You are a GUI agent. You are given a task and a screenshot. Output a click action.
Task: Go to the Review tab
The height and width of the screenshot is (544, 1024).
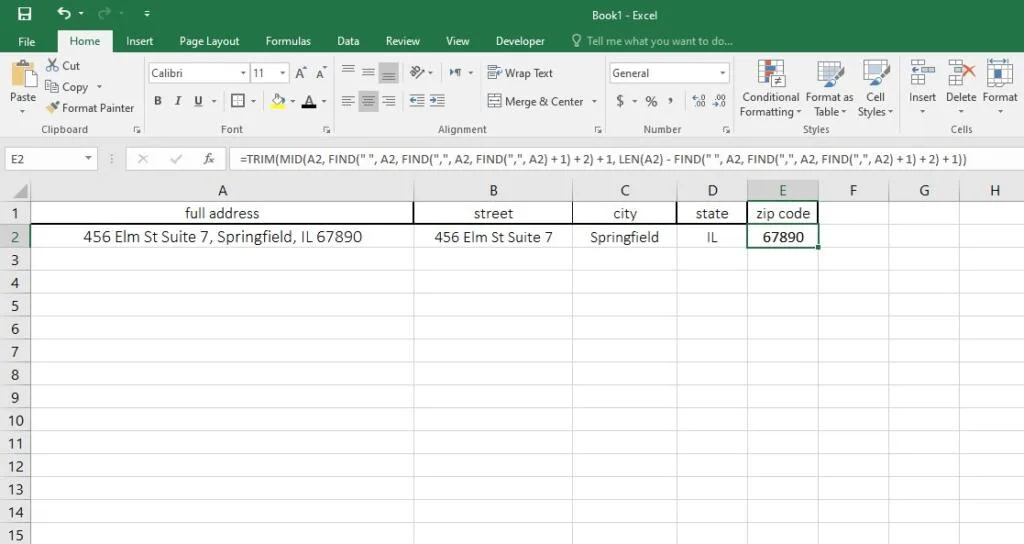pos(402,41)
